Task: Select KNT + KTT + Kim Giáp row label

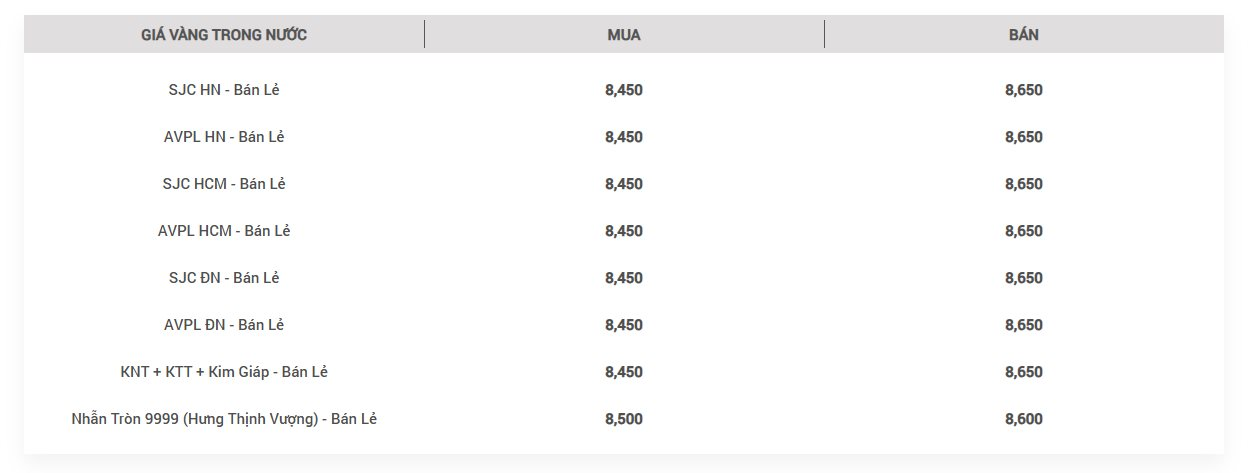Action: [224, 372]
